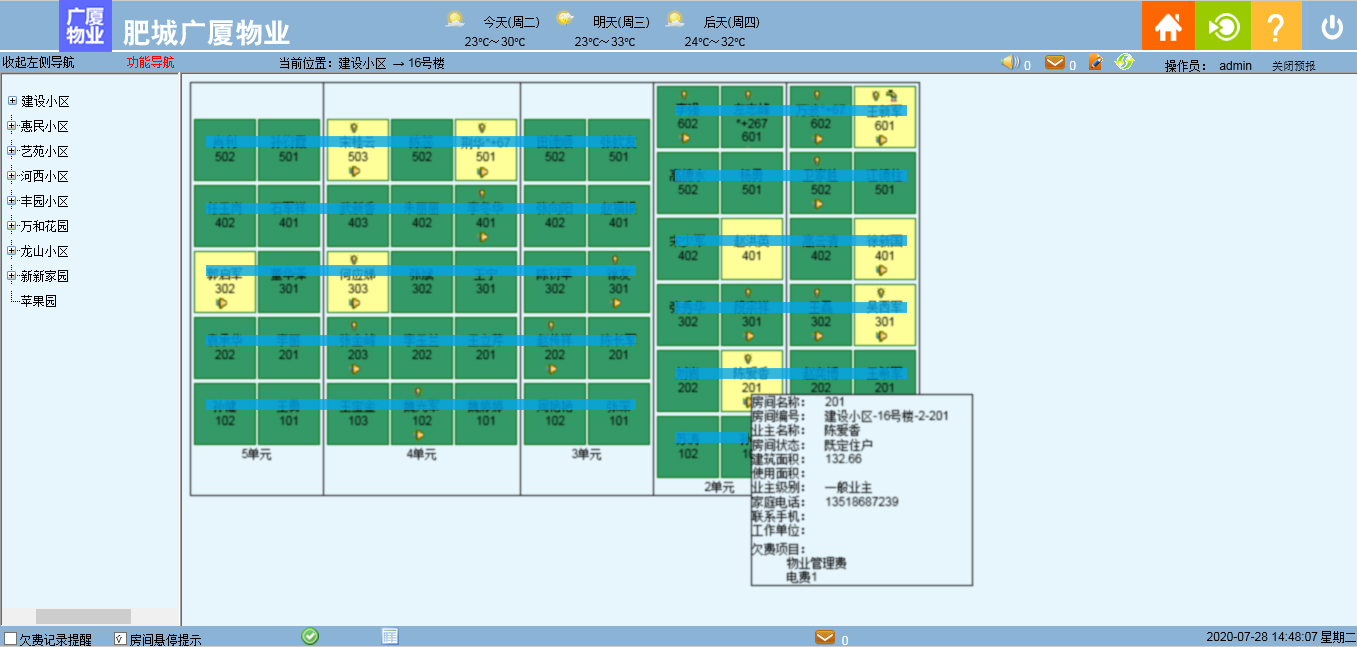1357x647 pixels.
Task: Click the green check icon in status bar
Action: (310, 636)
